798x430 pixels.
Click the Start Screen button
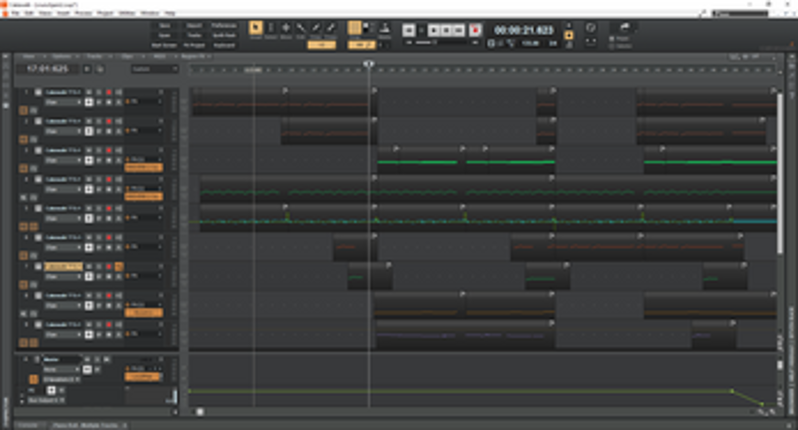point(164,45)
